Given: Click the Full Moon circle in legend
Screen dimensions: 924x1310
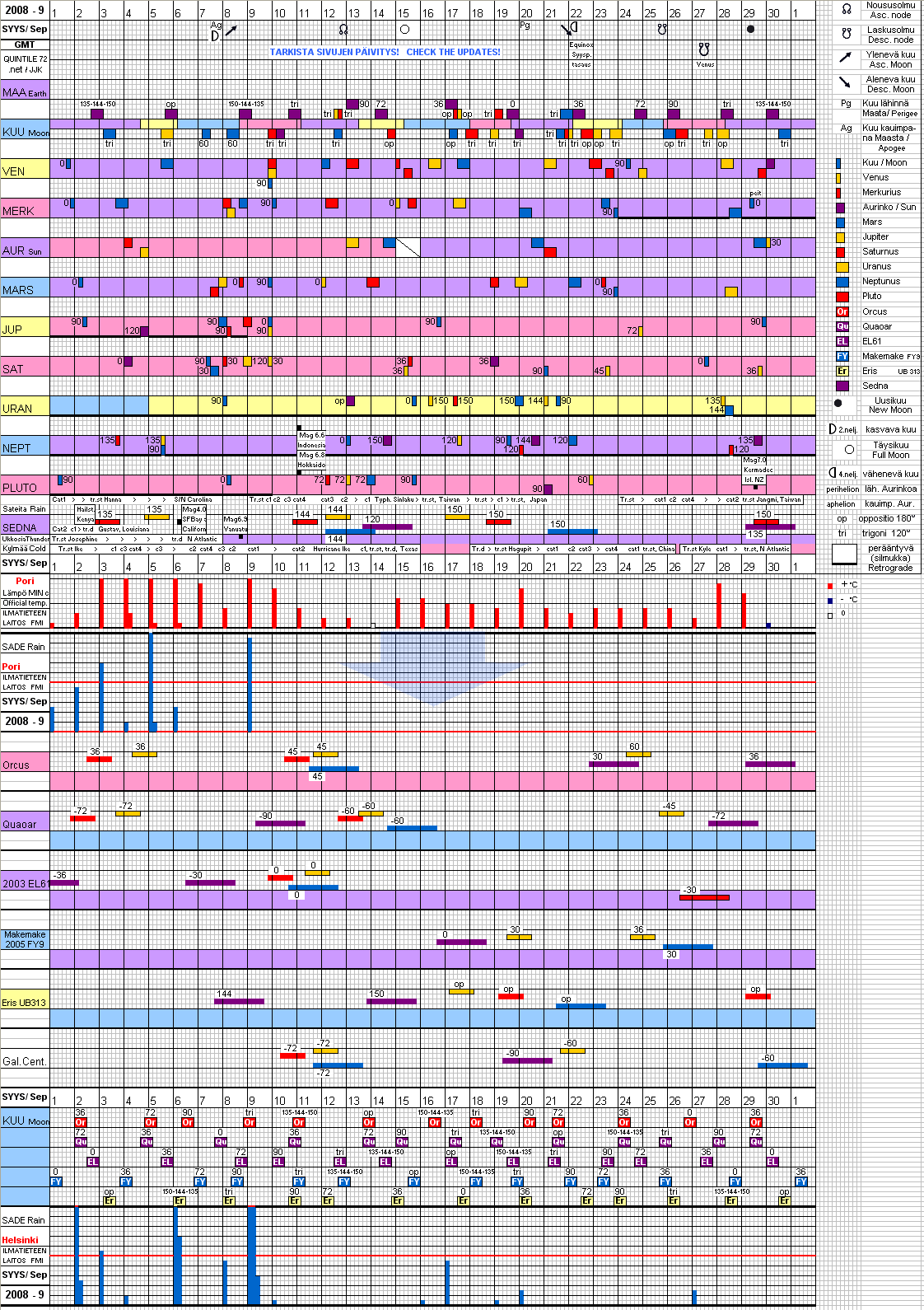Looking at the screenshot, I should 849,450.
